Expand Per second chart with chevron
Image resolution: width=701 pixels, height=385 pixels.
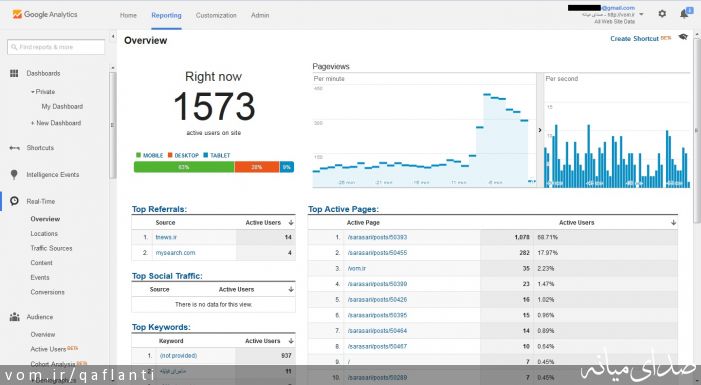[x=540, y=130]
